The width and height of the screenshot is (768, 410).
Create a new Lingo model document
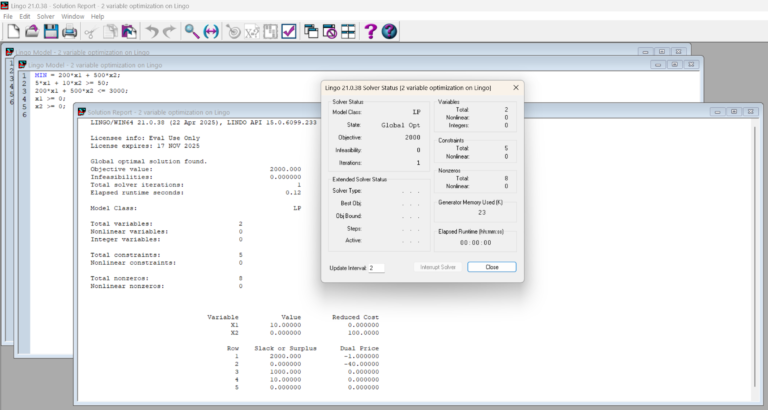coord(12,32)
